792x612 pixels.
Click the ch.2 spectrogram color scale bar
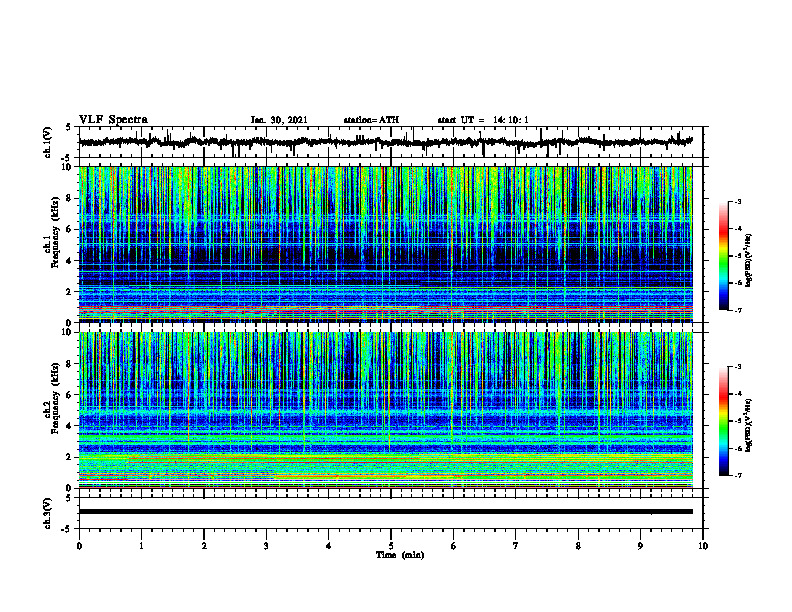tap(724, 421)
